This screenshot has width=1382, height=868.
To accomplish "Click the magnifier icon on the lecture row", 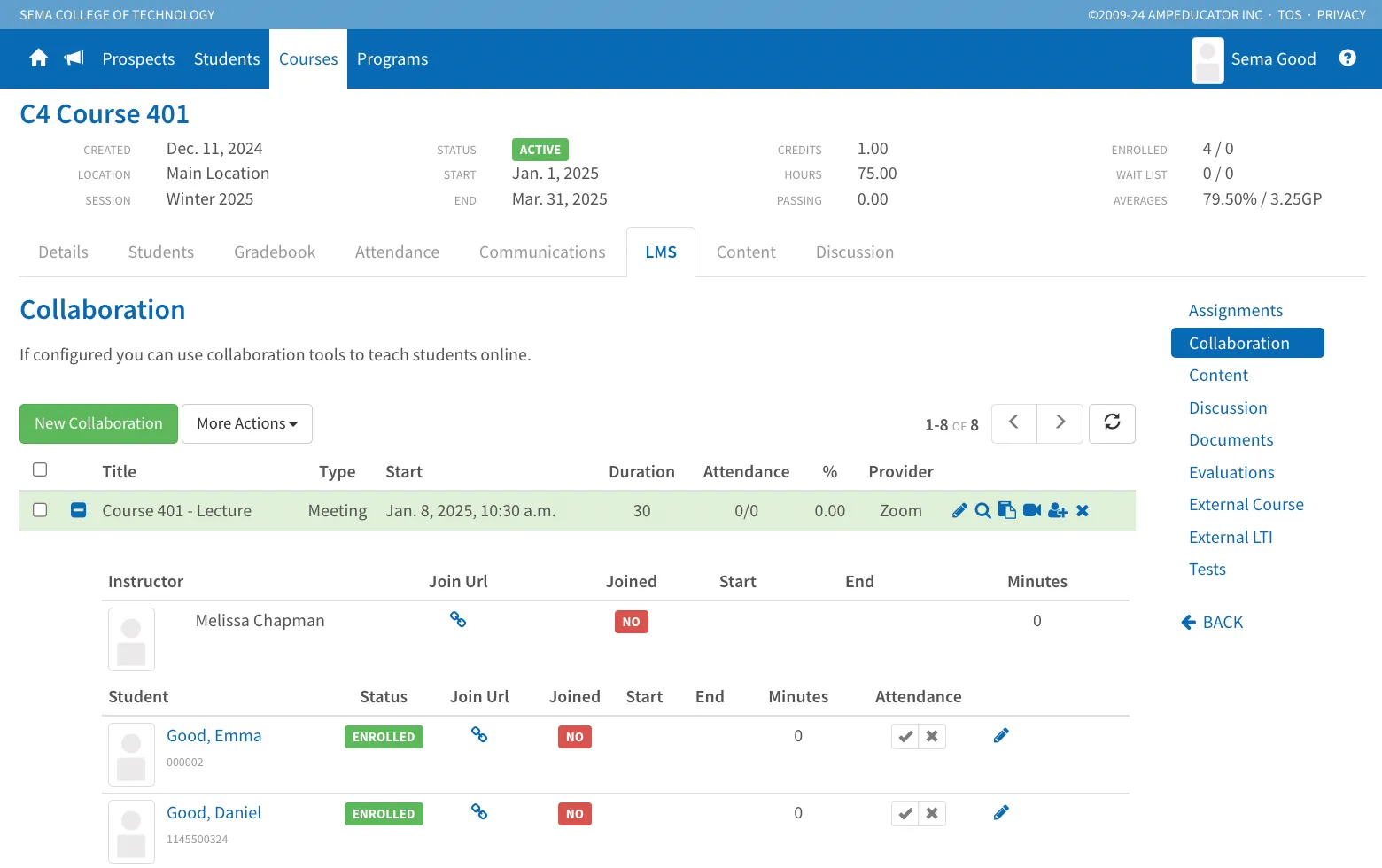I will coord(982,511).
